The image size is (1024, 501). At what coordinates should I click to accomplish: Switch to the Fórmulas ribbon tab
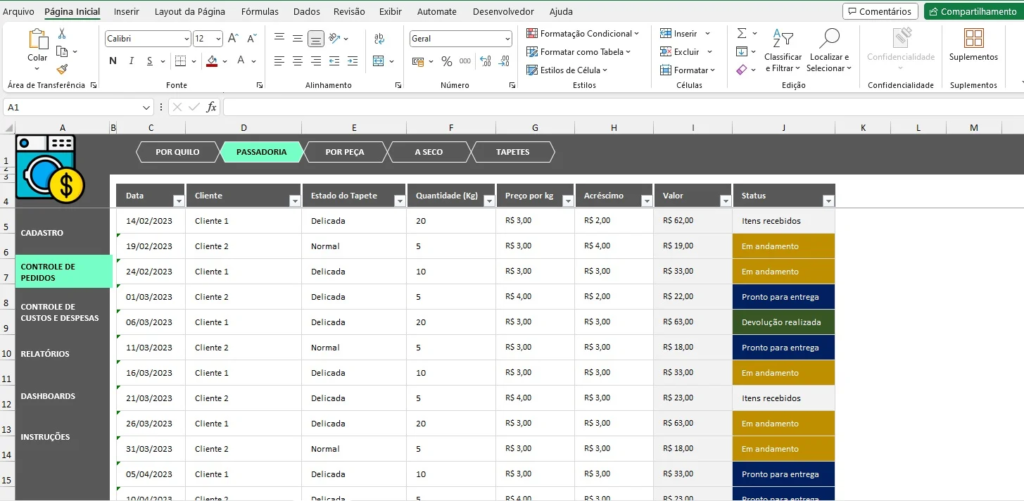(x=260, y=12)
